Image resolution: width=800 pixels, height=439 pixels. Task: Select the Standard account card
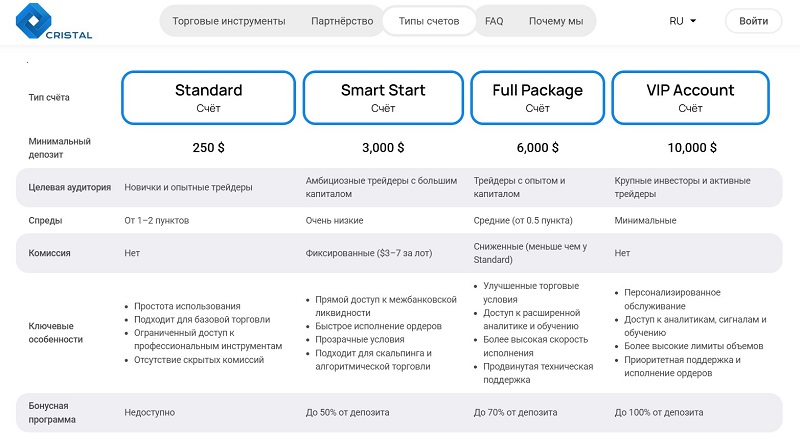point(208,97)
